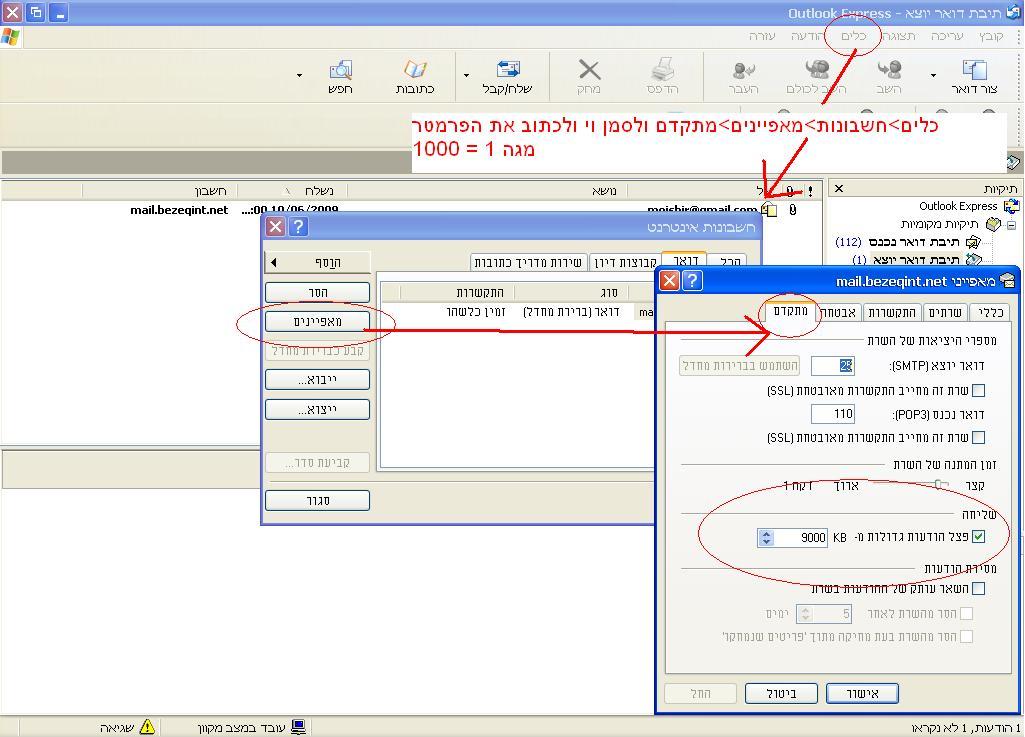This screenshot has height=737, width=1025.
Task: Switch to the Connection (התקשרות) tab in properties
Action: (x=892, y=313)
